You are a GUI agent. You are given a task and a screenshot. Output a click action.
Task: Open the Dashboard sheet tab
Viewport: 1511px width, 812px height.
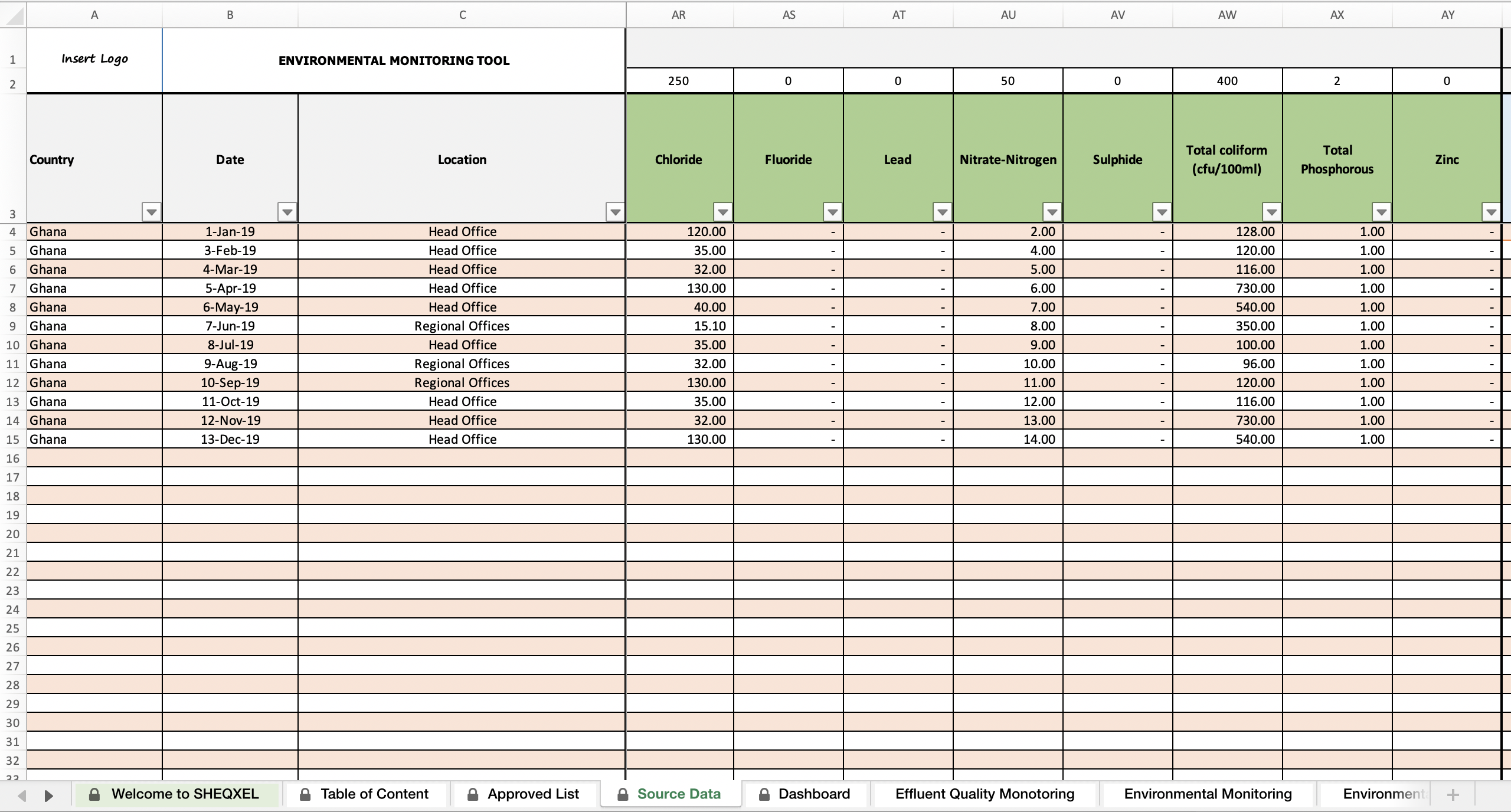click(x=806, y=794)
